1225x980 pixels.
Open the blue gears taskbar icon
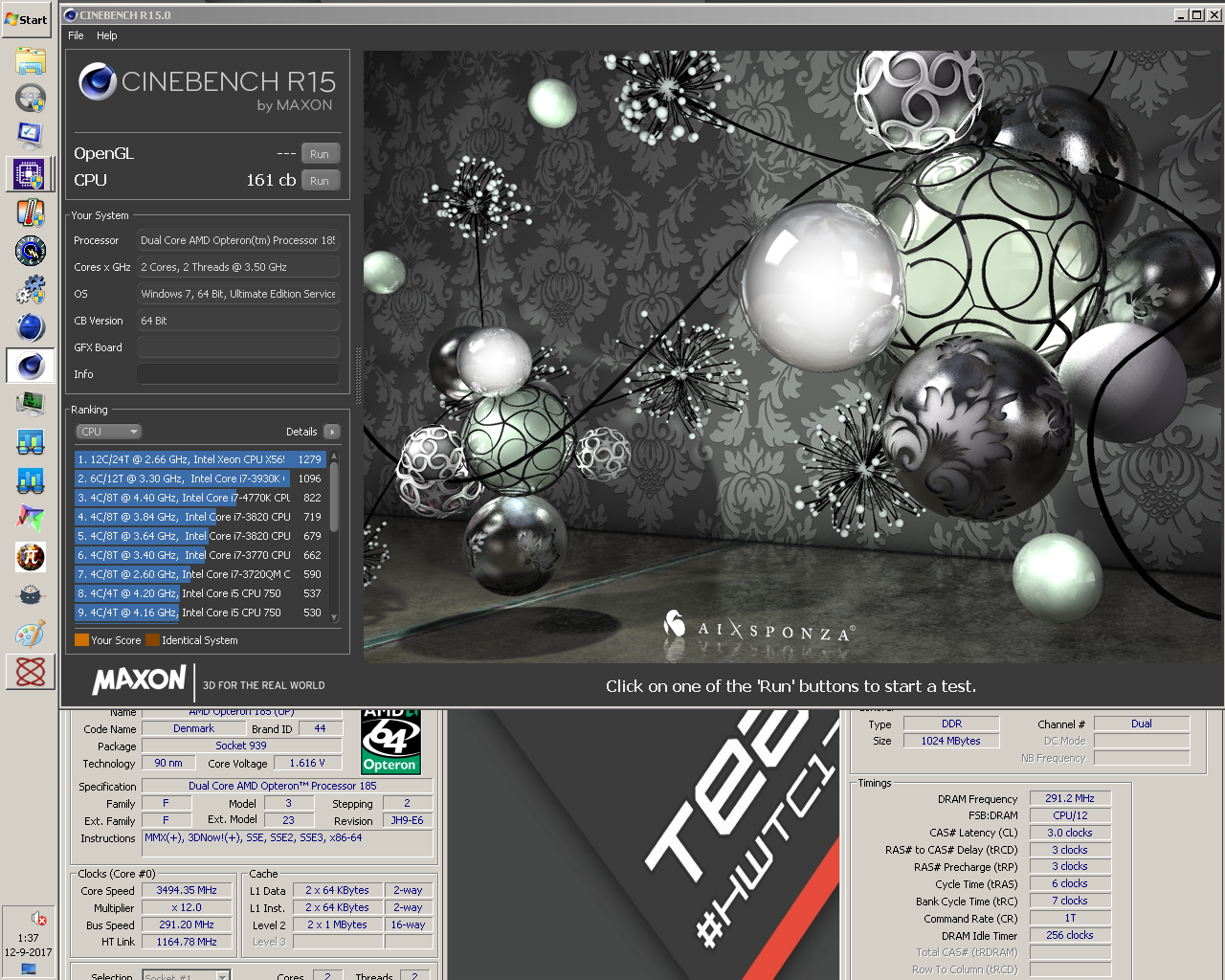pyautogui.click(x=31, y=289)
